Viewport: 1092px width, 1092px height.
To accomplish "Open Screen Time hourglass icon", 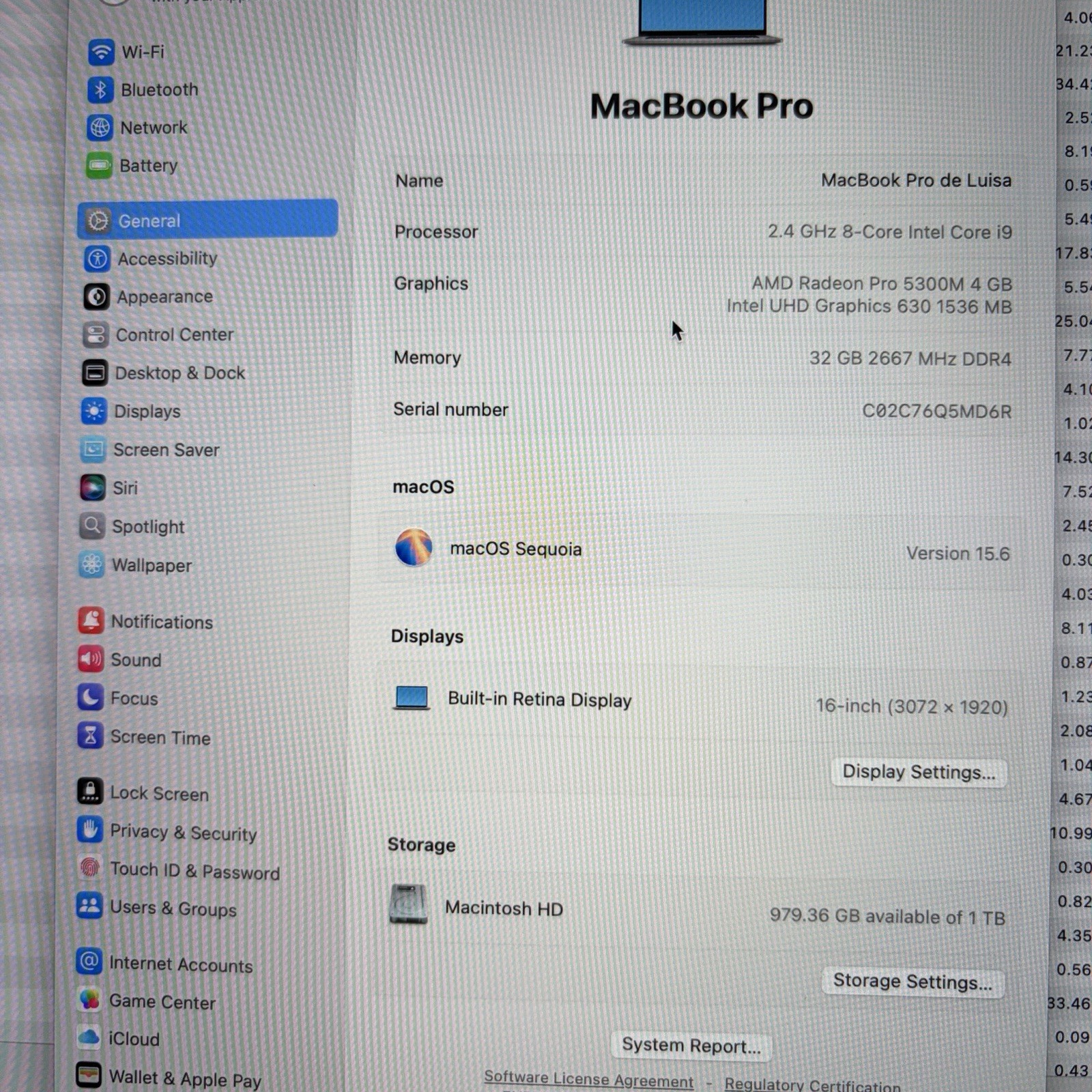I will coord(90,736).
